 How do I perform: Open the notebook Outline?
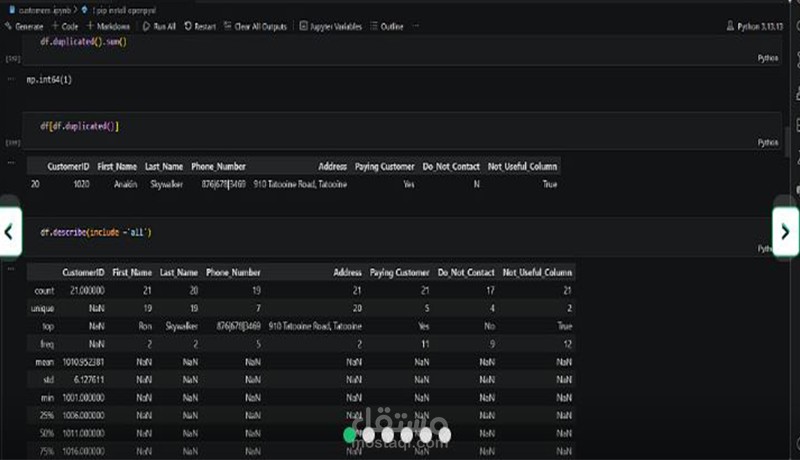point(387,27)
